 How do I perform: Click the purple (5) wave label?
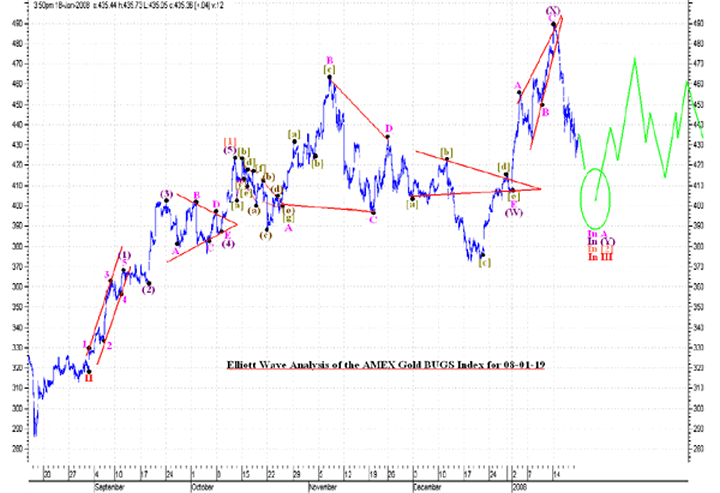(x=230, y=150)
